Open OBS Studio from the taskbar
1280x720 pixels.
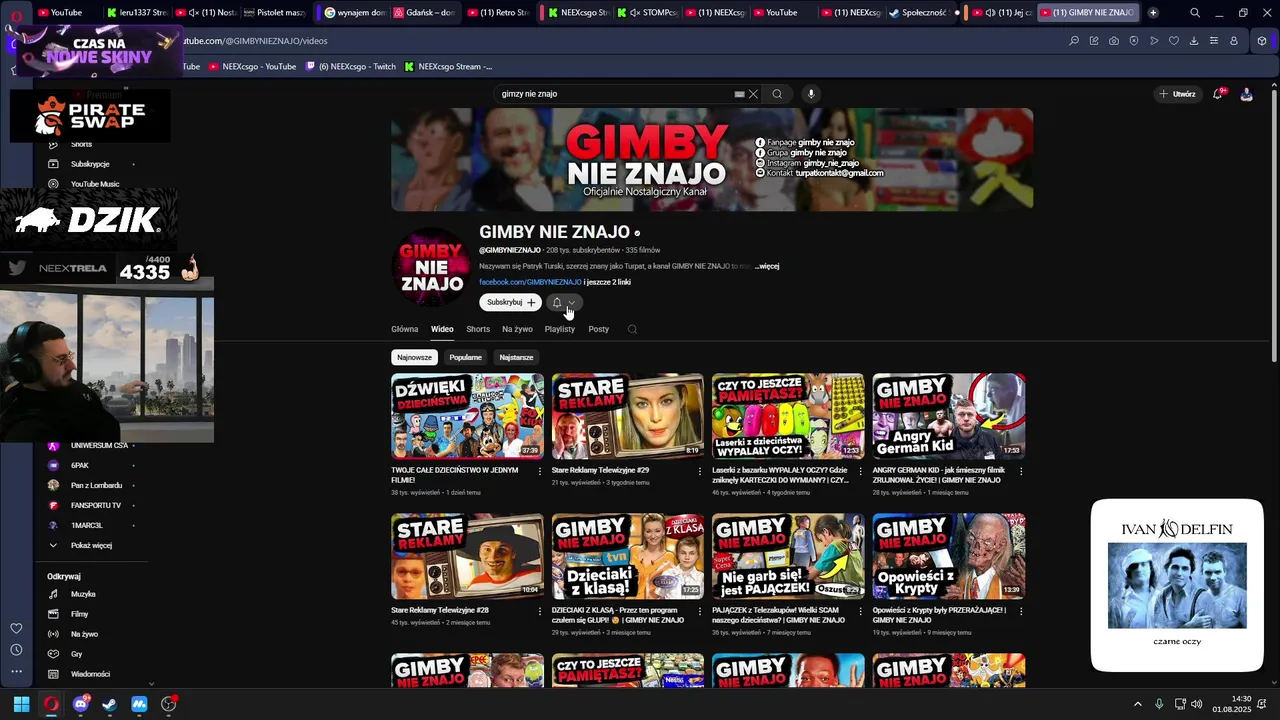[168, 704]
